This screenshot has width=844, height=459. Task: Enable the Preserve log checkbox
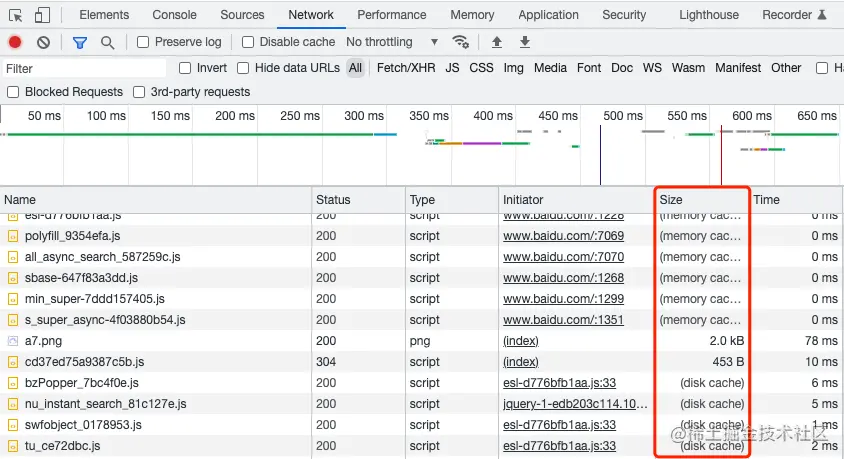click(x=143, y=42)
